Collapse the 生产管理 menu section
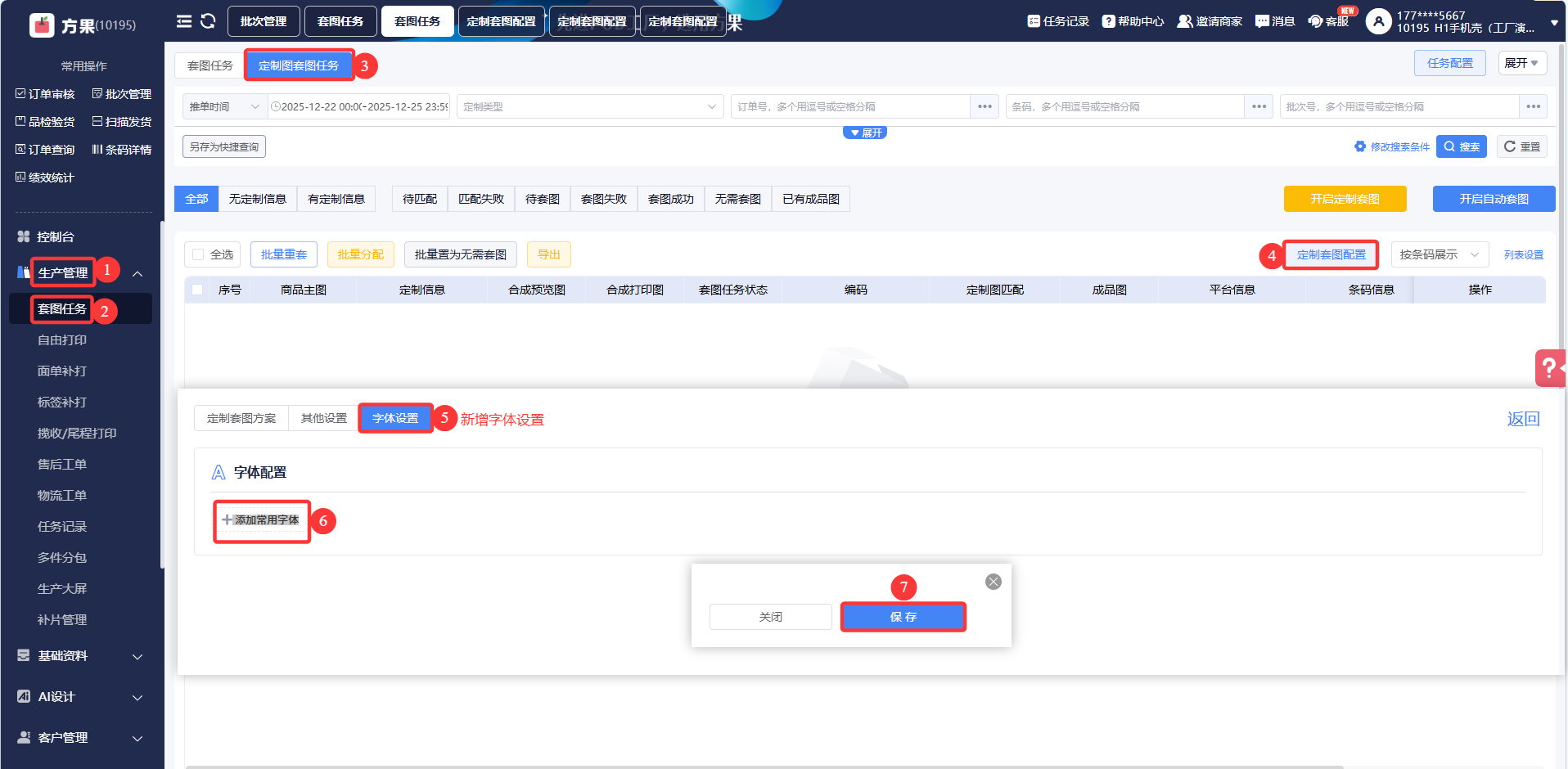 [x=137, y=273]
